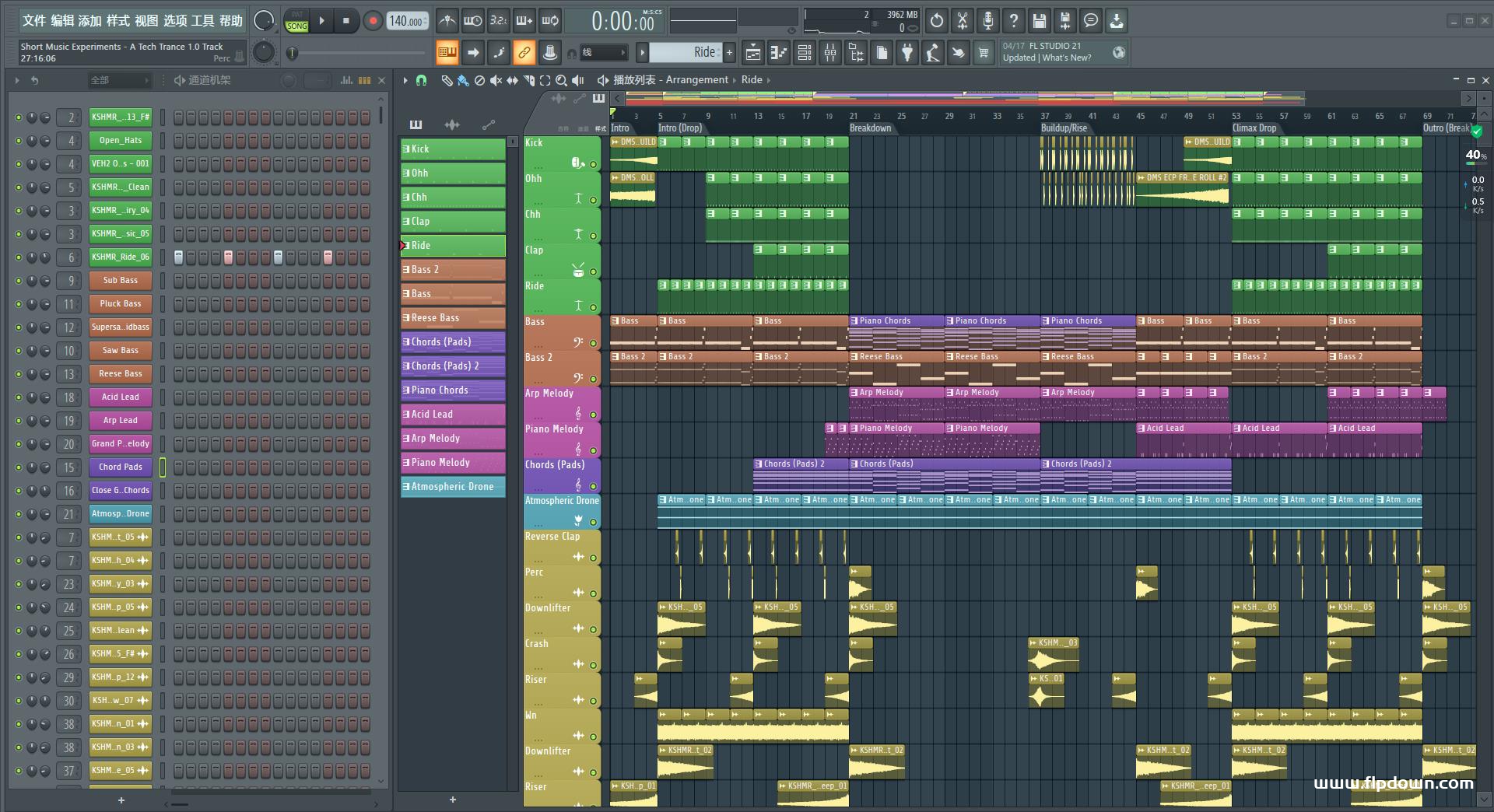This screenshot has height=812, width=1494.
Task: Open the 样式 menu
Action: pos(118,21)
